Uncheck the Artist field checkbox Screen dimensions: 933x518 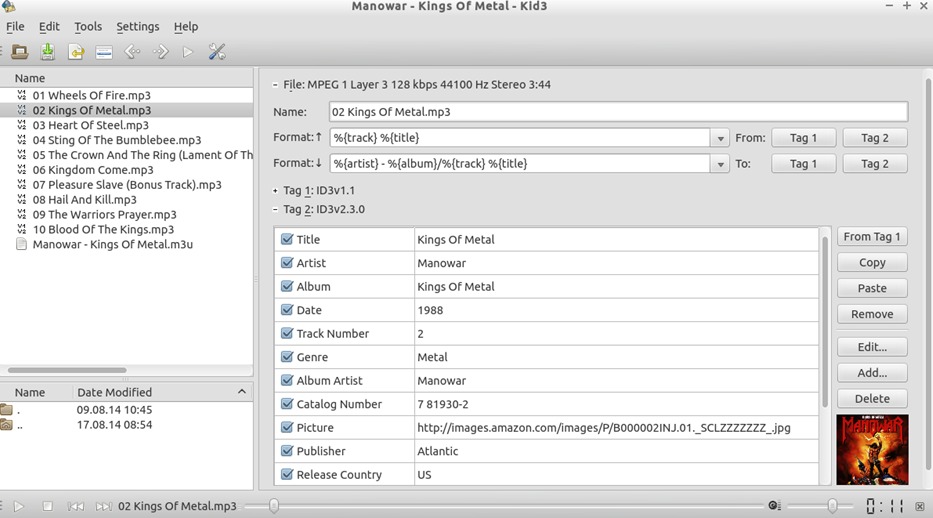pyautogui.click(x=287, y=262)
